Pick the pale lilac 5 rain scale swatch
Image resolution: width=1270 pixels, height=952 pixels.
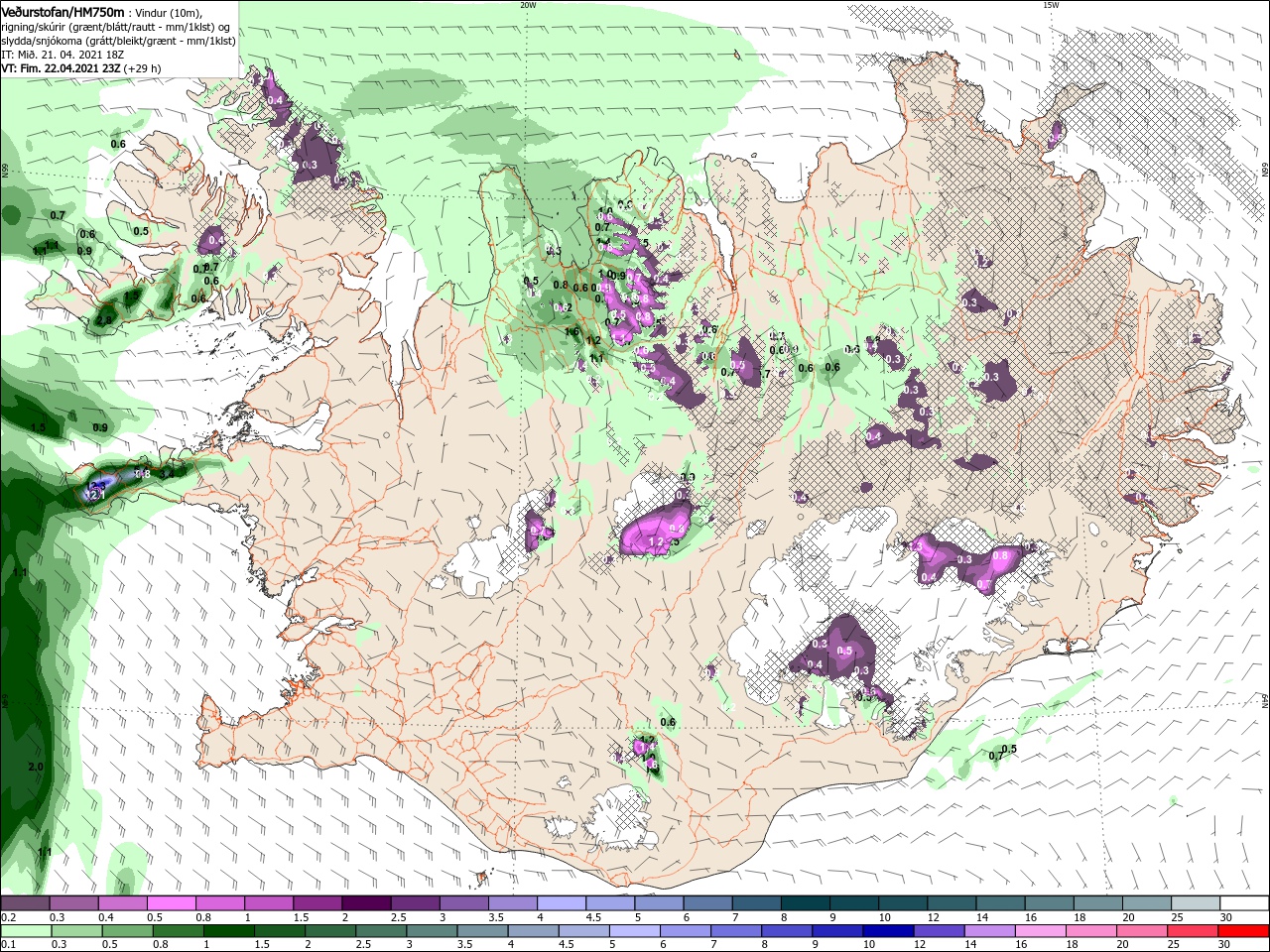point(634,931)
